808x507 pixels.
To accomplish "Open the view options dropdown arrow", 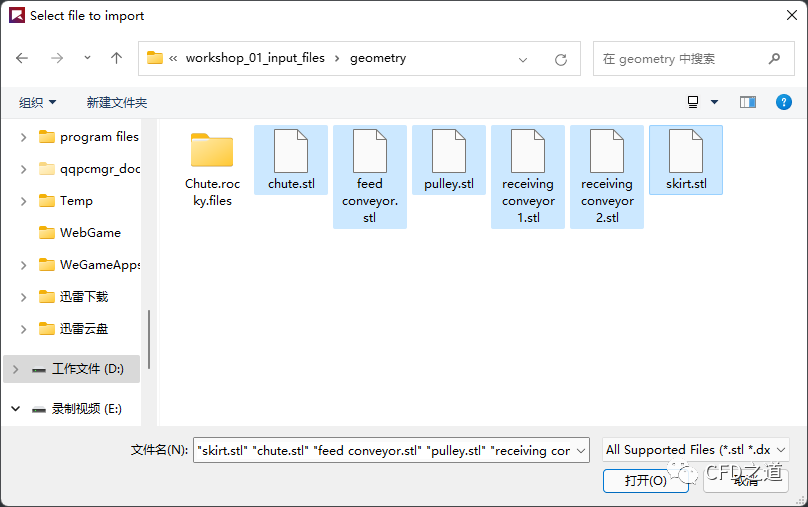I will pos(714,102).
